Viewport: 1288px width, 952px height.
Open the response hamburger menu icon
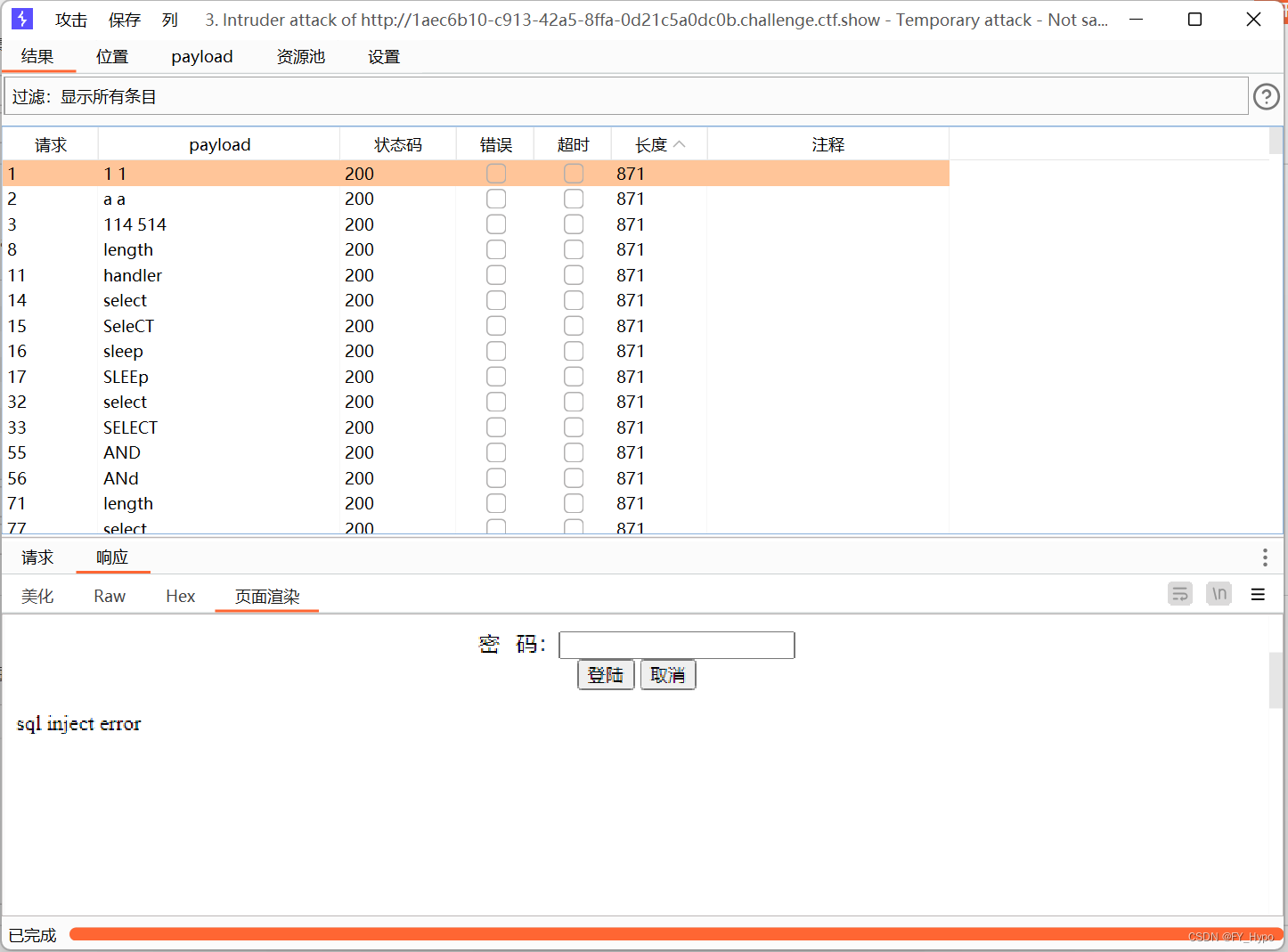pos(1258,594)
